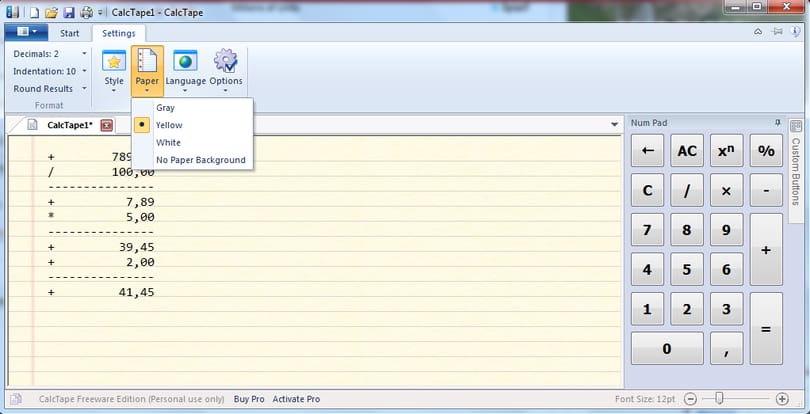Expand the Round Results dropdown

(x=84, y=89)
